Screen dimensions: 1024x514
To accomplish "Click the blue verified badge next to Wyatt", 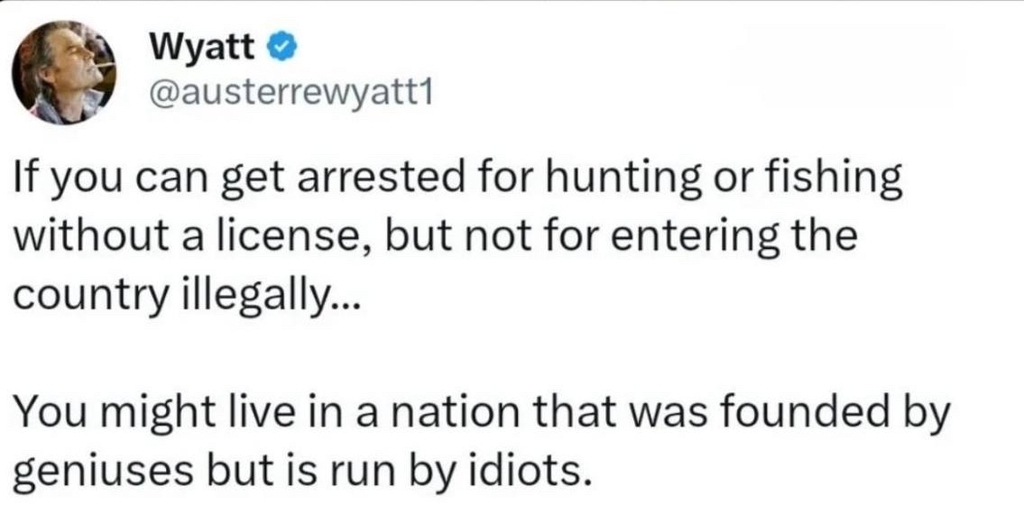I will coord(284,47).
